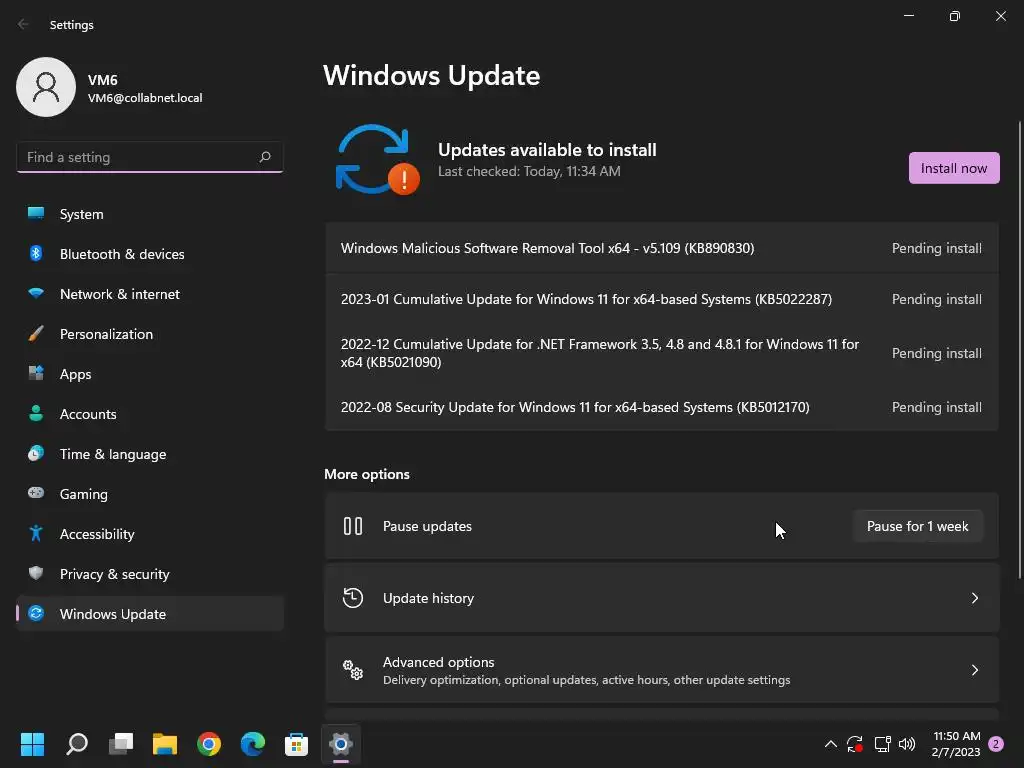Show hidden tray icons chevron

831,744
